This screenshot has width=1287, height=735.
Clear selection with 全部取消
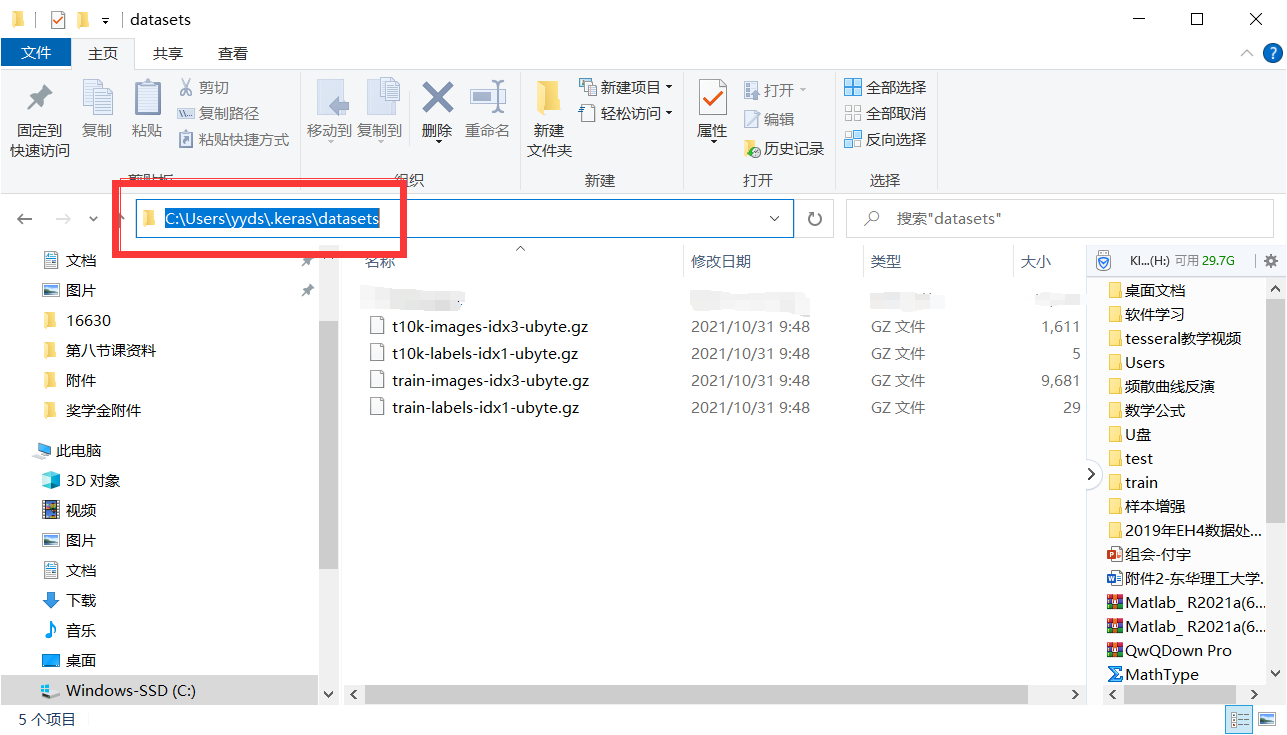pos(884,113)
